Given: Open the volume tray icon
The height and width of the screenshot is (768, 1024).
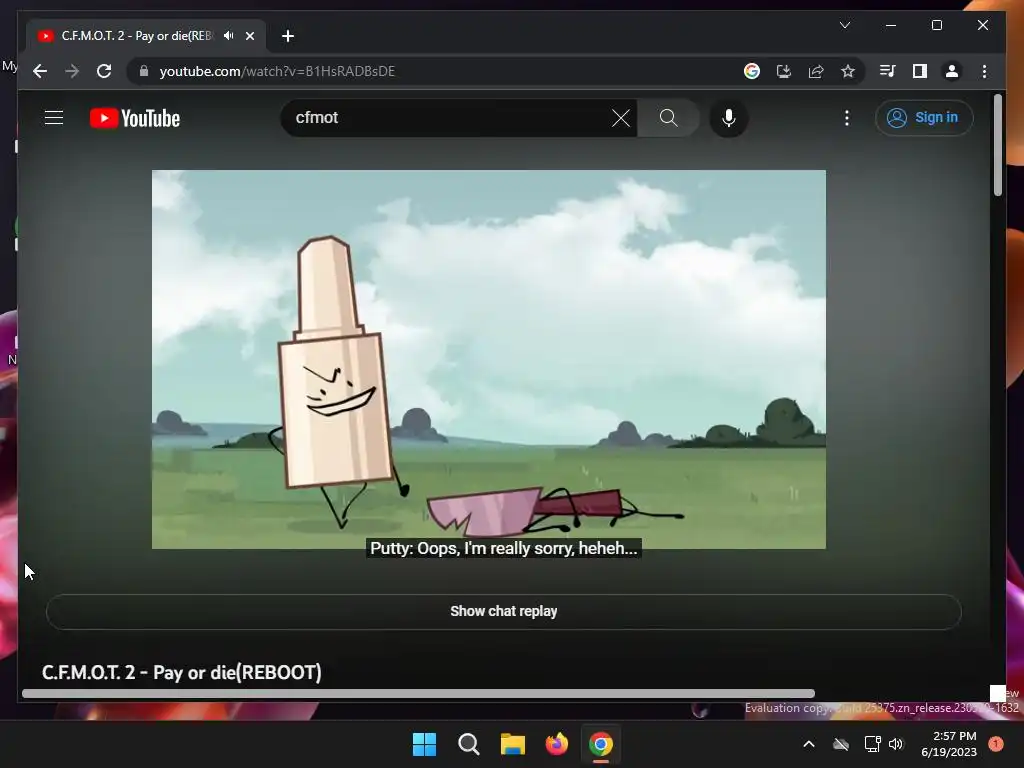Looking at the screenshot, I should (896, 744).
